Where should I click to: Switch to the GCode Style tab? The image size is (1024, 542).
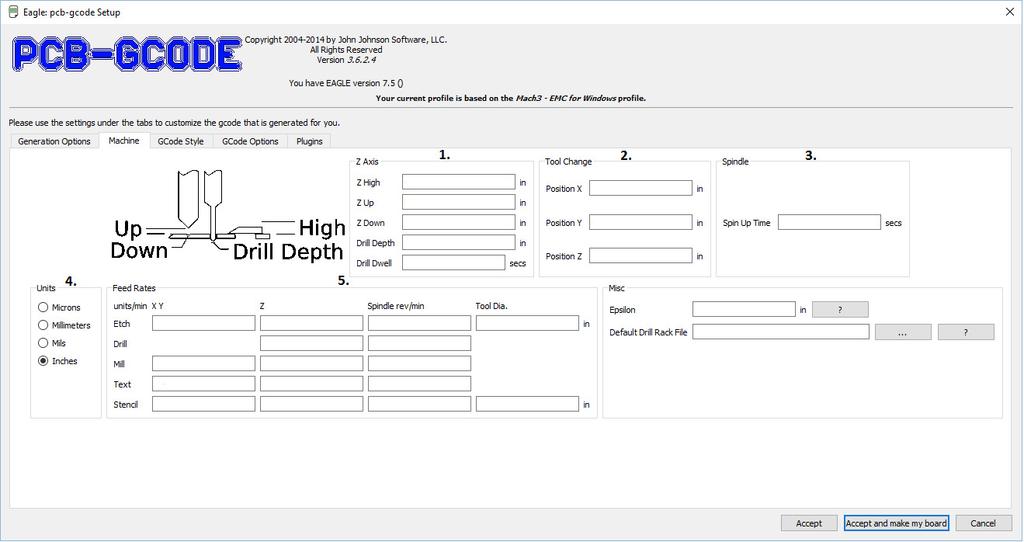point(181,141)
